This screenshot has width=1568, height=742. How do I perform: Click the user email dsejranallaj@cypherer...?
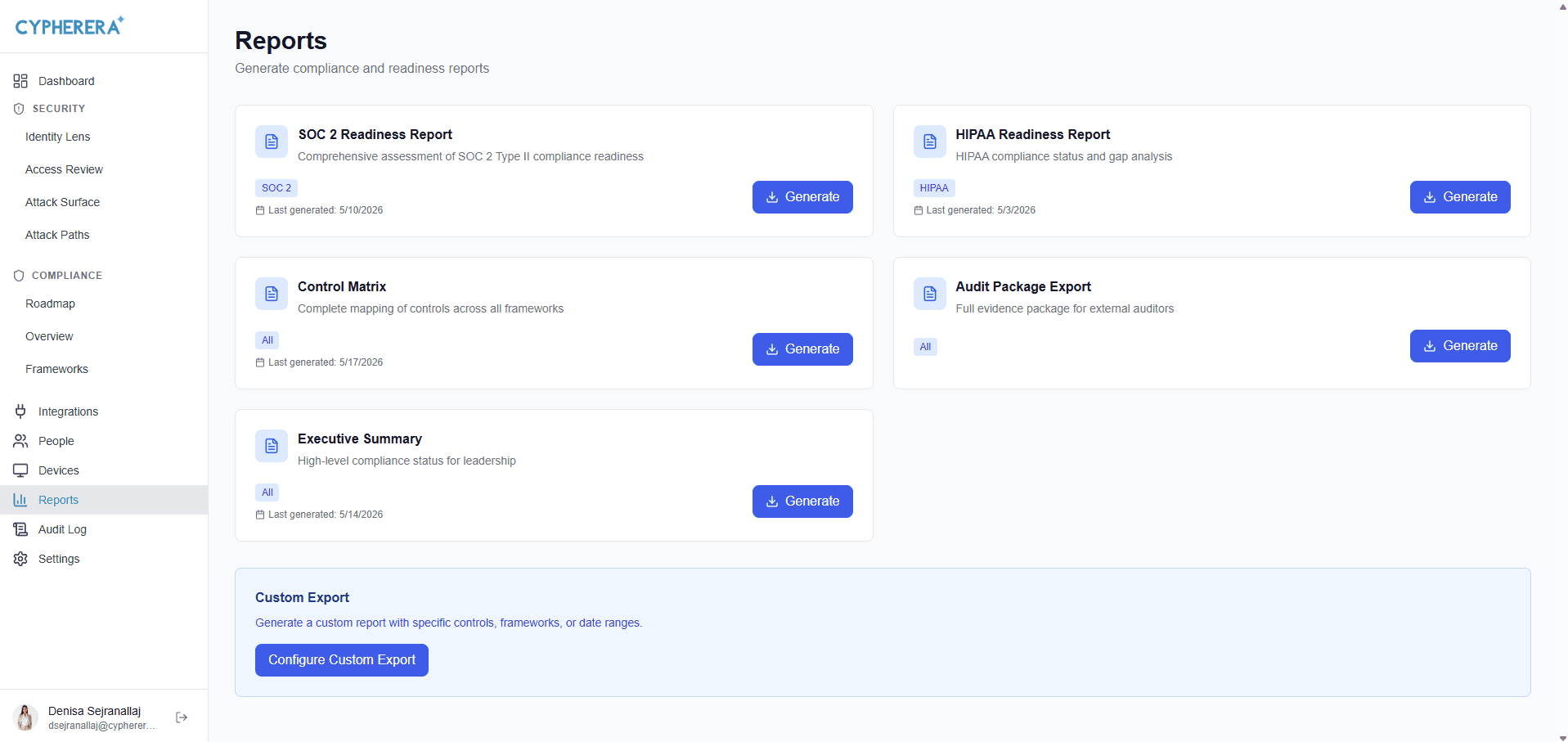[x=101, y=726]
